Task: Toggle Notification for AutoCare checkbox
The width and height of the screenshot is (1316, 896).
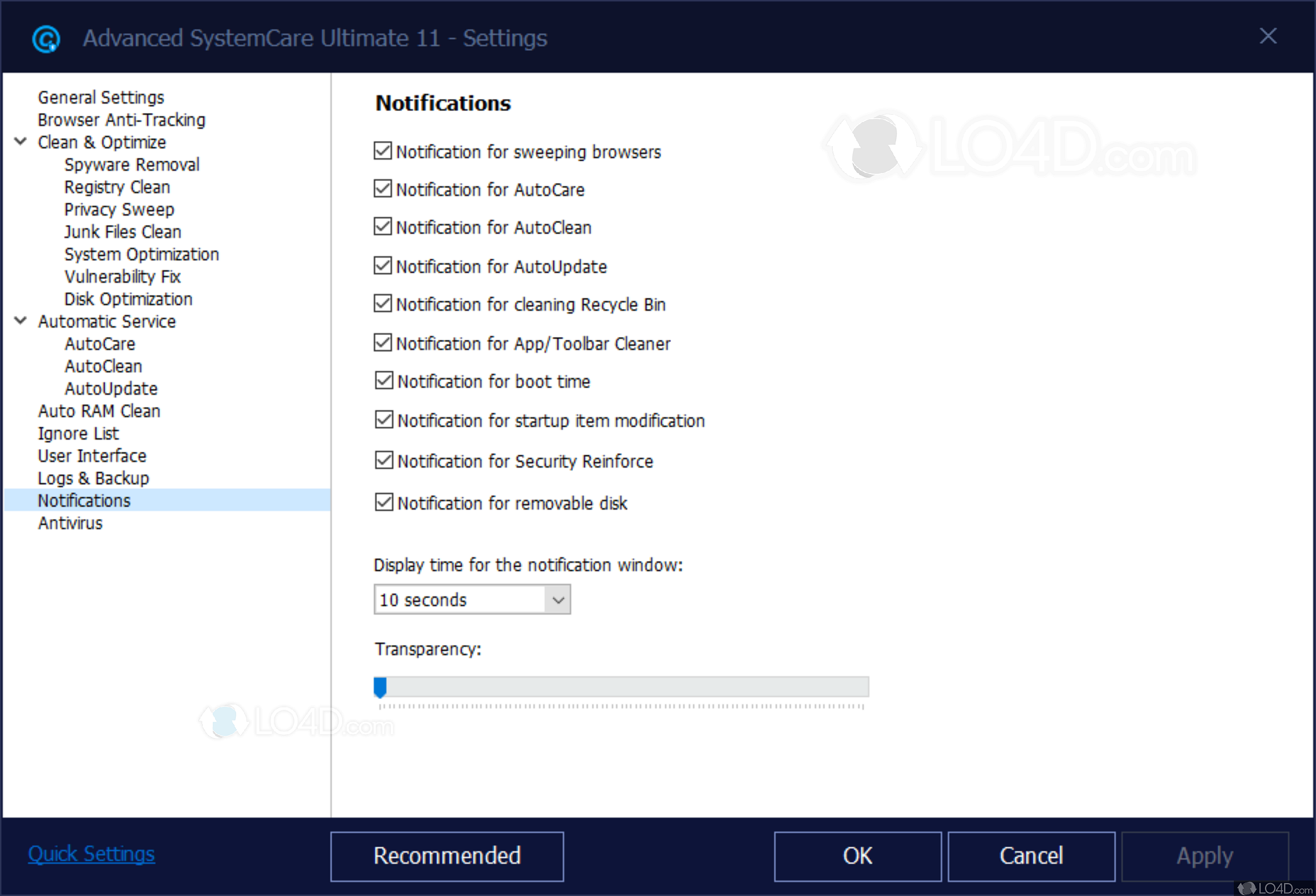Action: click(x=383, y=189)
